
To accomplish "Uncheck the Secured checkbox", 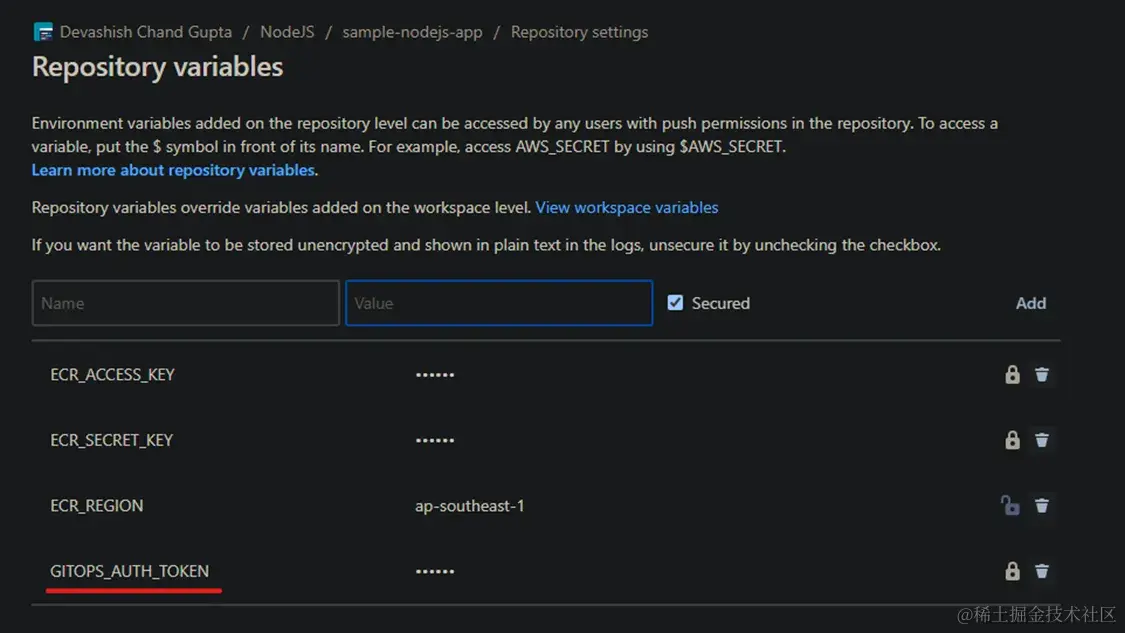I will 676,303.
